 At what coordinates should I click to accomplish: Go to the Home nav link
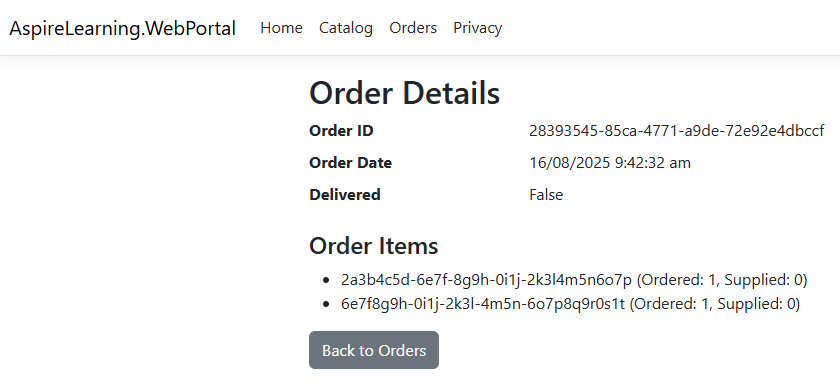pos(281,28)
